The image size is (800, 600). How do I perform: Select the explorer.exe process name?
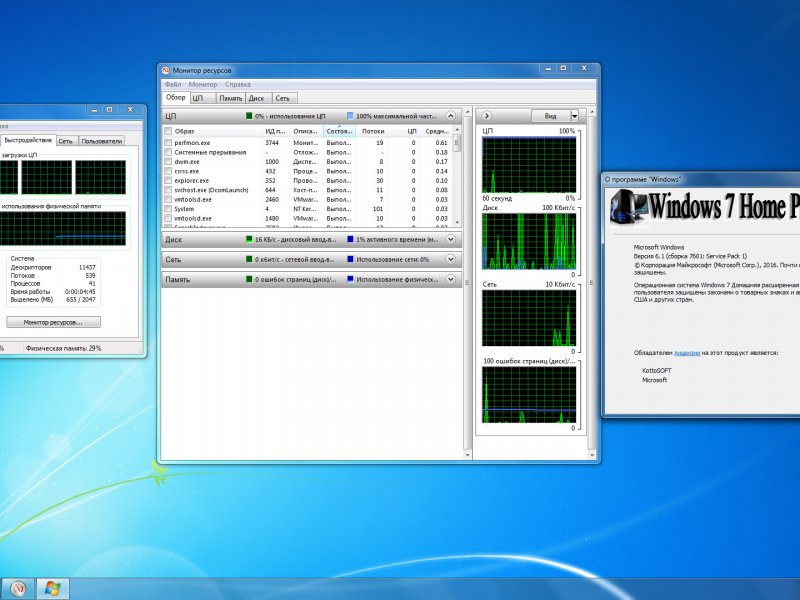click(x=191, y=181)
